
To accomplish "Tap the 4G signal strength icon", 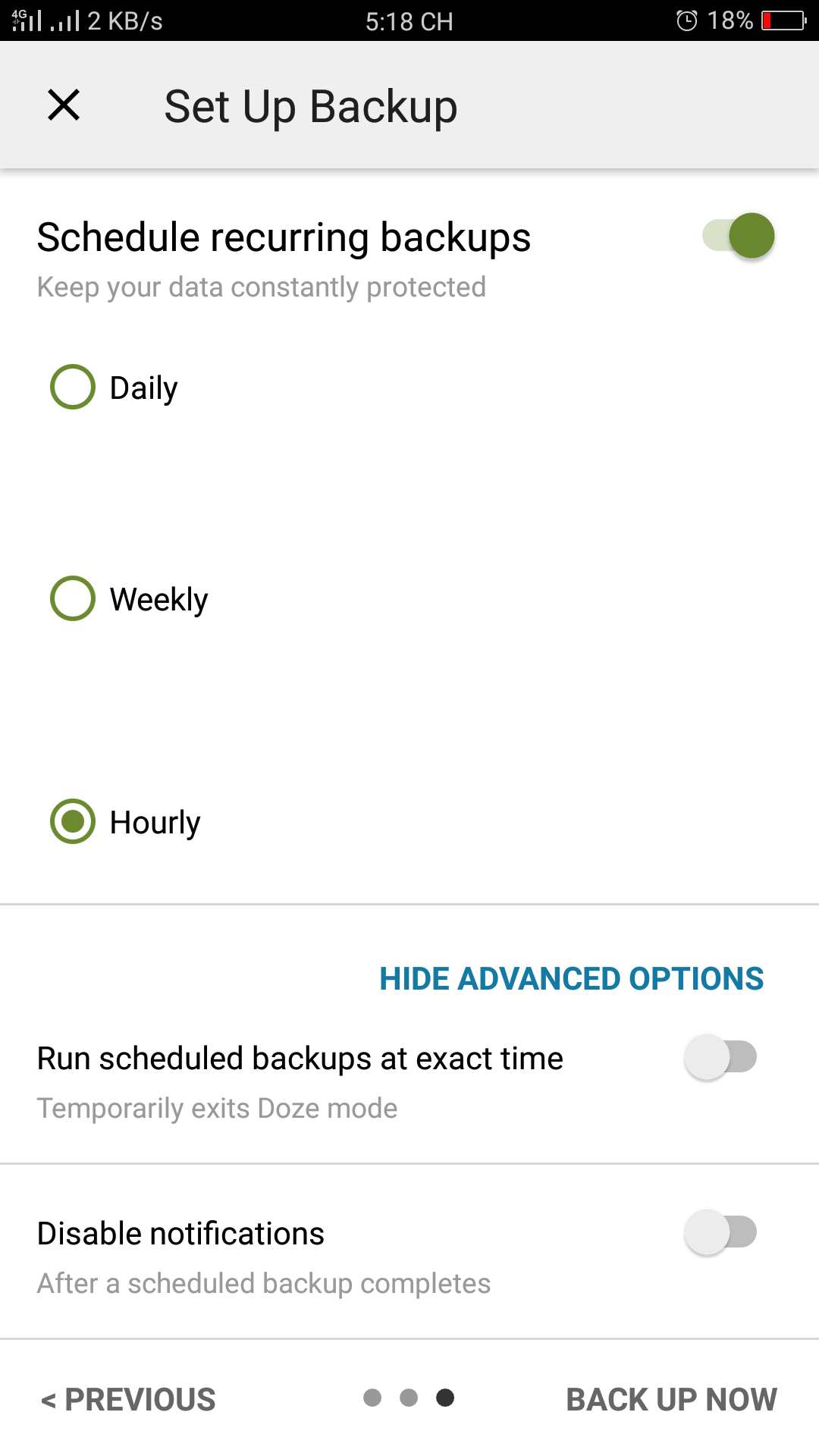I will click(27, 20).
